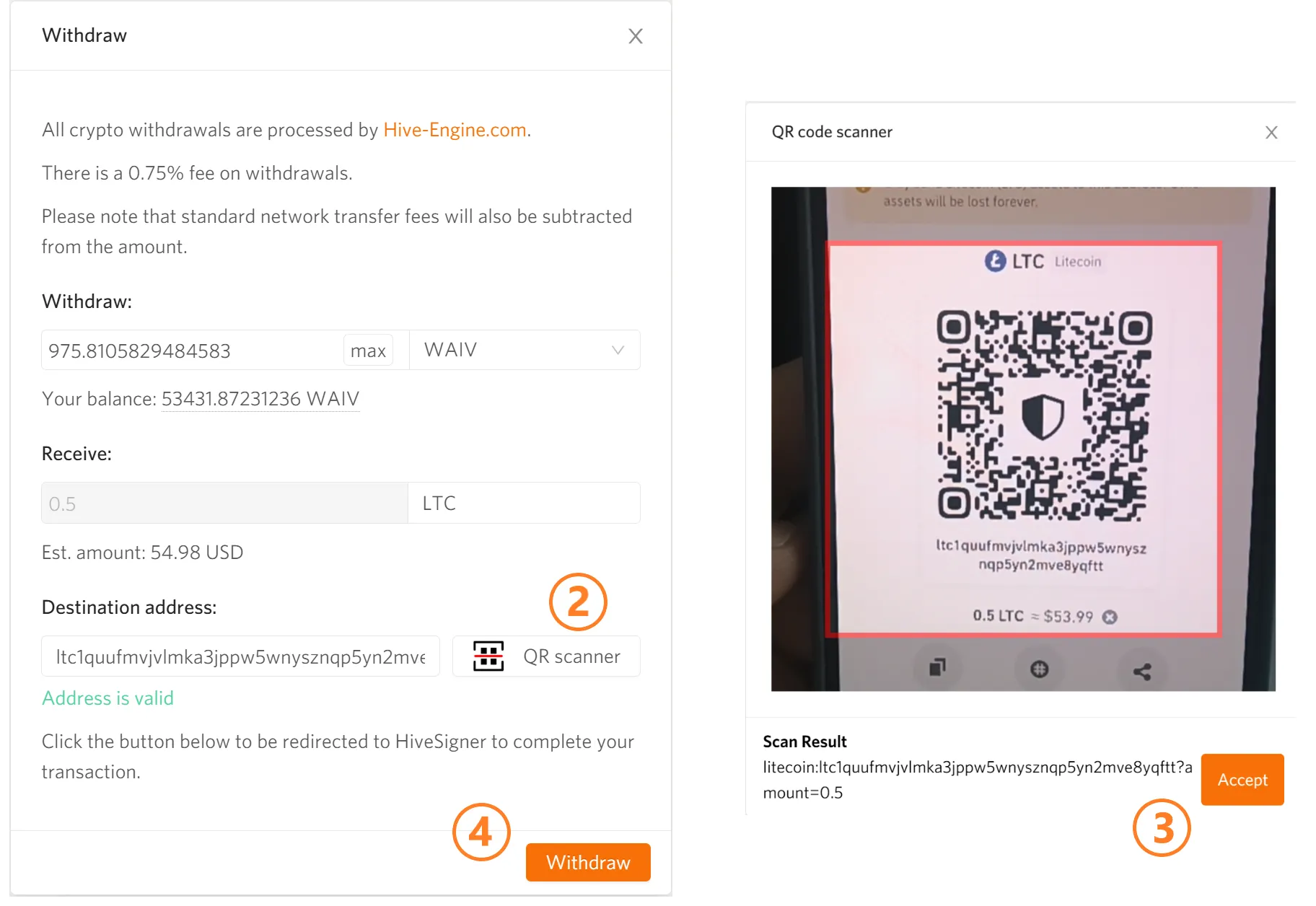Viewport: 1316px width, 906px height.
Task: Expand the WAIV currency dropdown
Action: point(525,350)
